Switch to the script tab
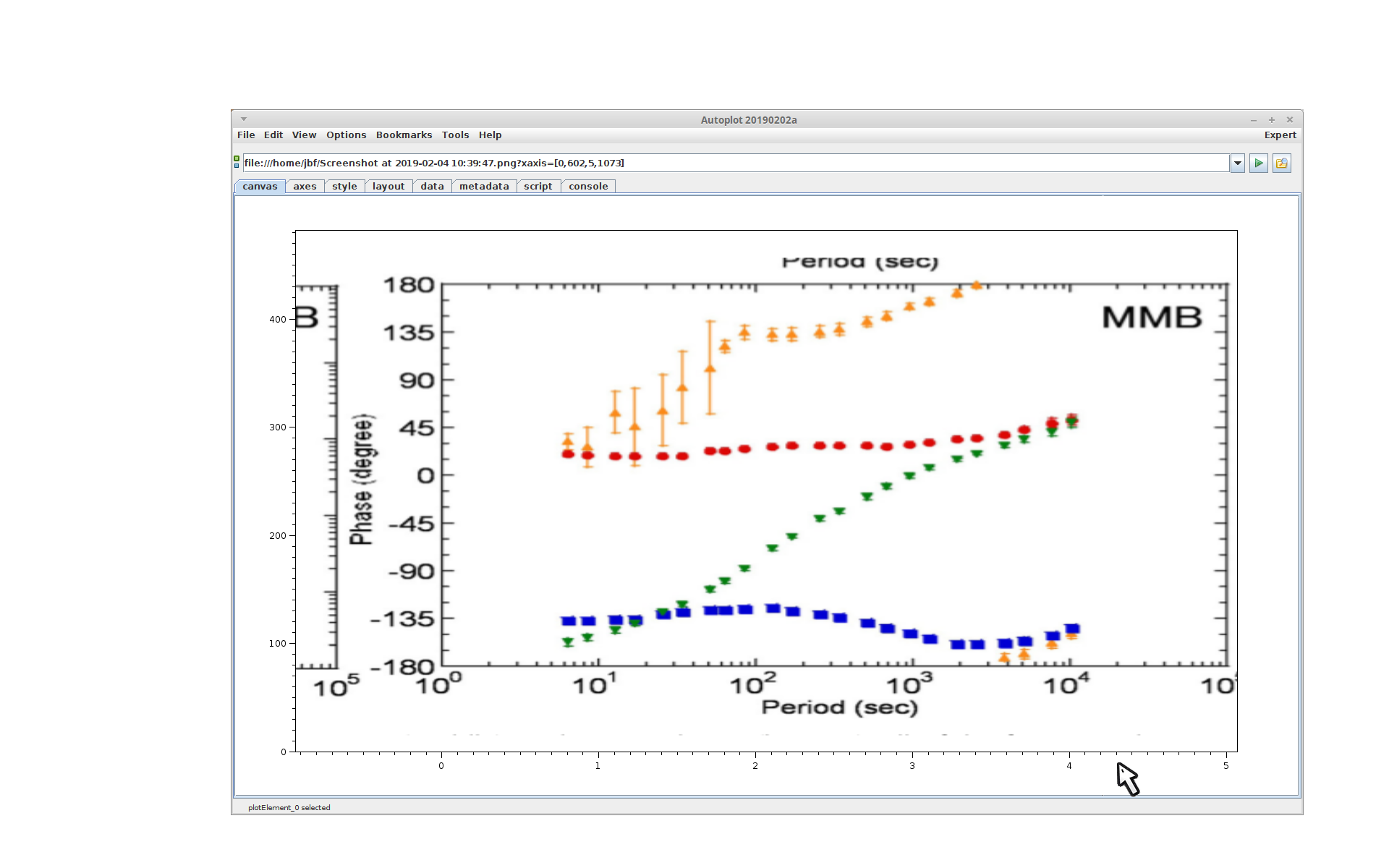This screenshot has height=868, width=1389. point(538,187)
